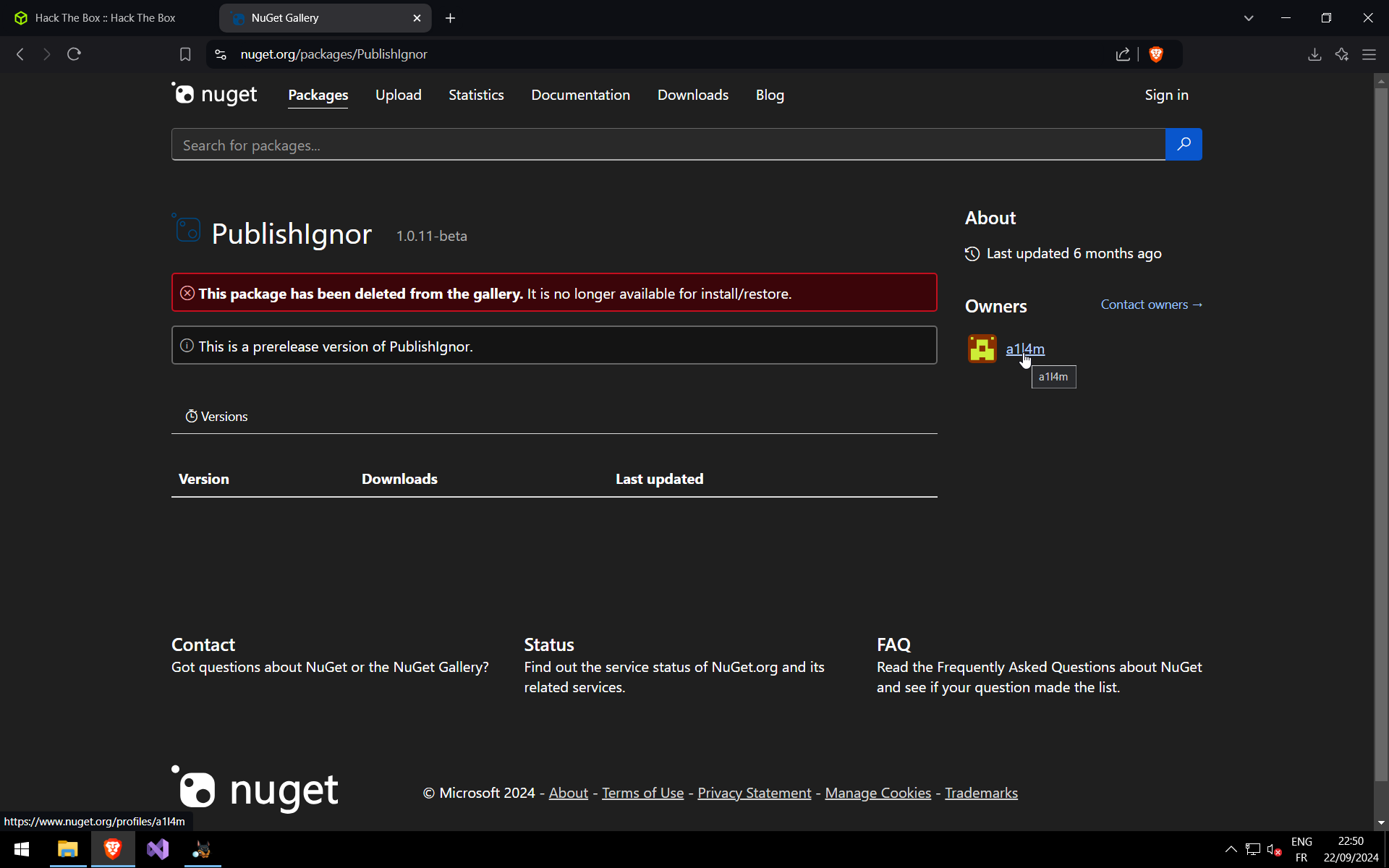Image resolution: width=1389 pixels, height=868 pixels.
Task: Open the Status footer heading link
Action: (x=549, y=644)
